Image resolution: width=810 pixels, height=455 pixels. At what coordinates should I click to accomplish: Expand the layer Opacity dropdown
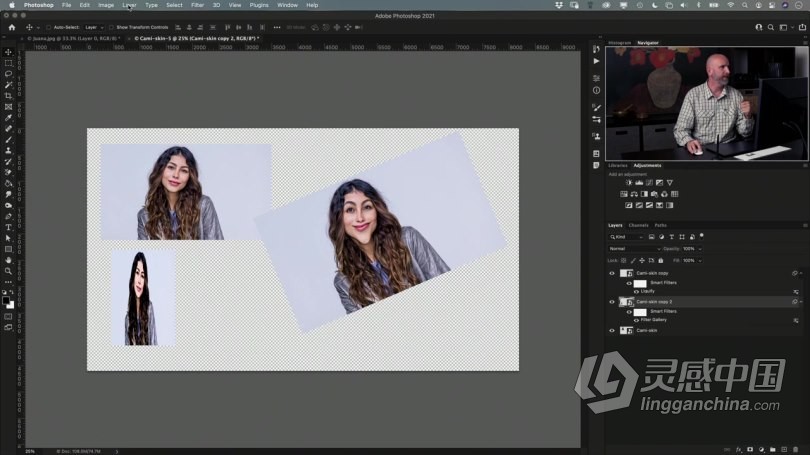[699, 248]
